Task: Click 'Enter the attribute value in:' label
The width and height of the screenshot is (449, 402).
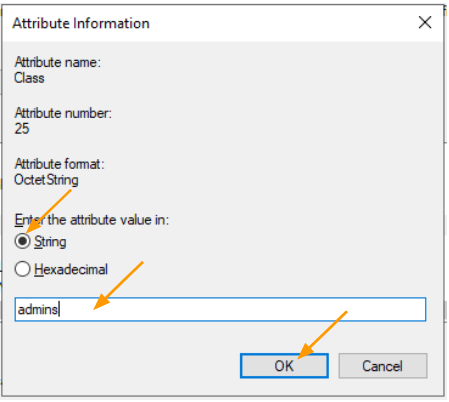Action: [92, 220]
